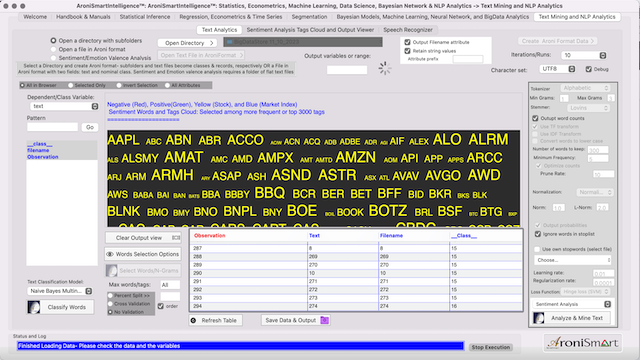Click the icon on Clear Output view button
Screen dimensions: 640x360
[176, 238]
